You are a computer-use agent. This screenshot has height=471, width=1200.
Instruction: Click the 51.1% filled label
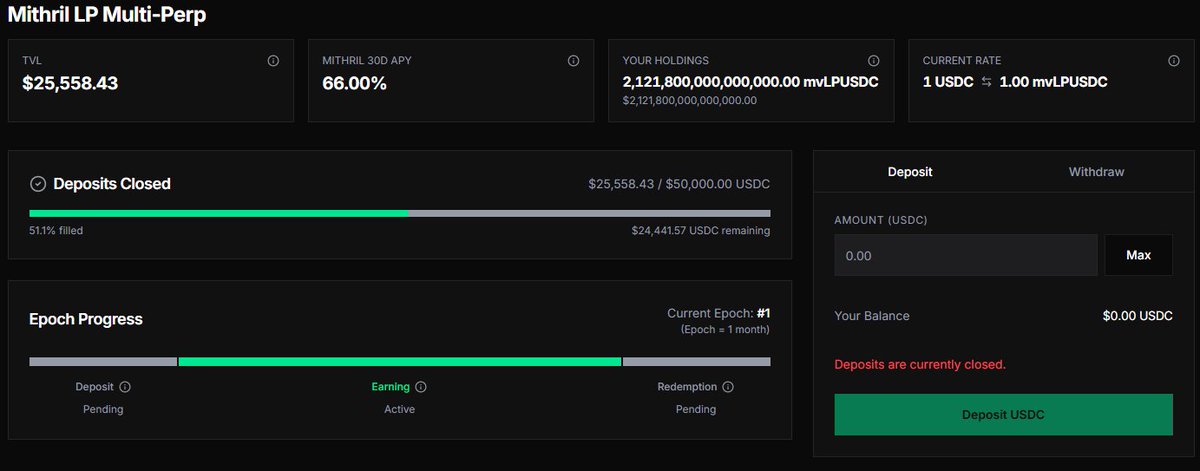pos(56,231)
